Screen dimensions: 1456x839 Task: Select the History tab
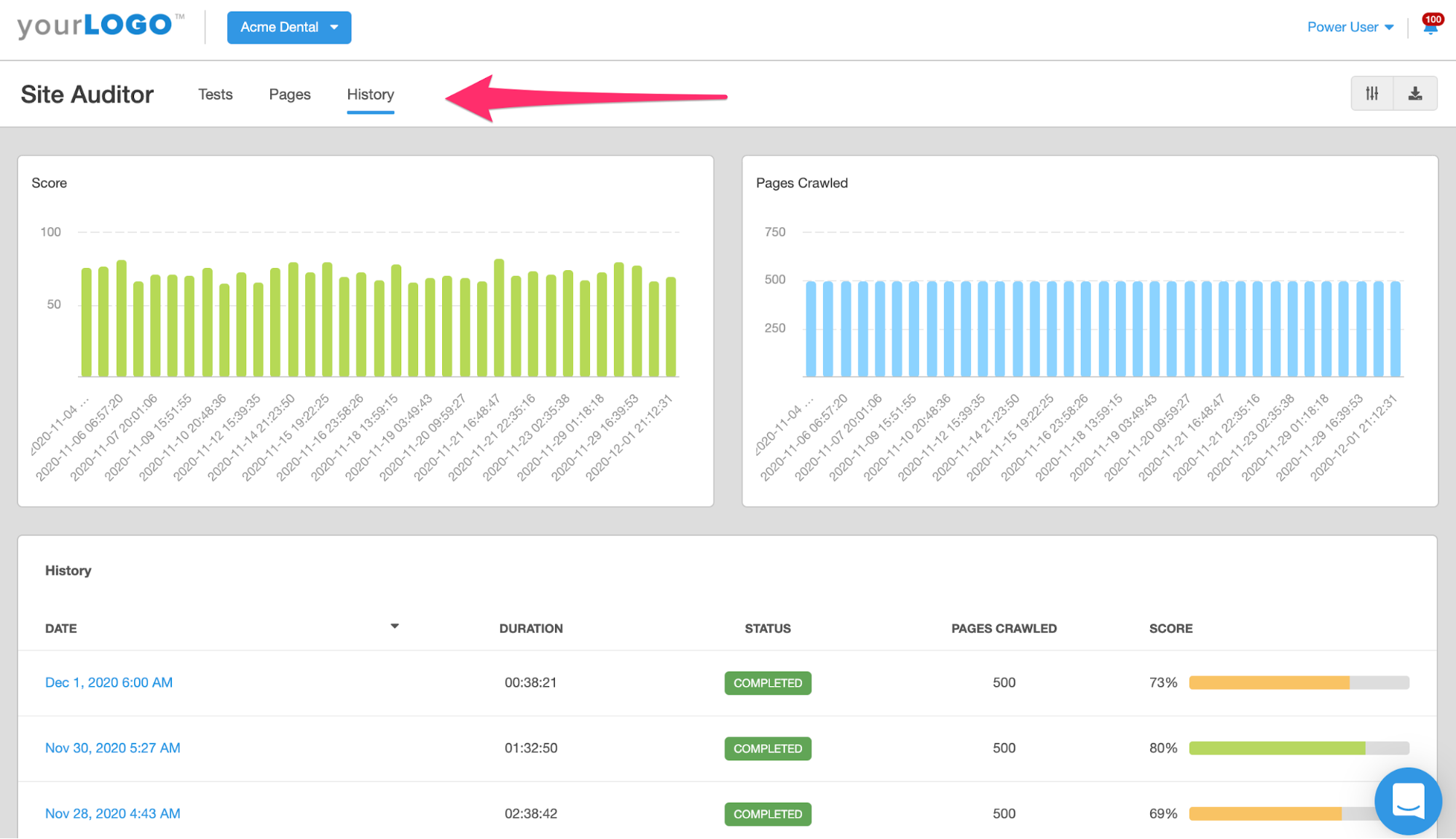[370, 94]
